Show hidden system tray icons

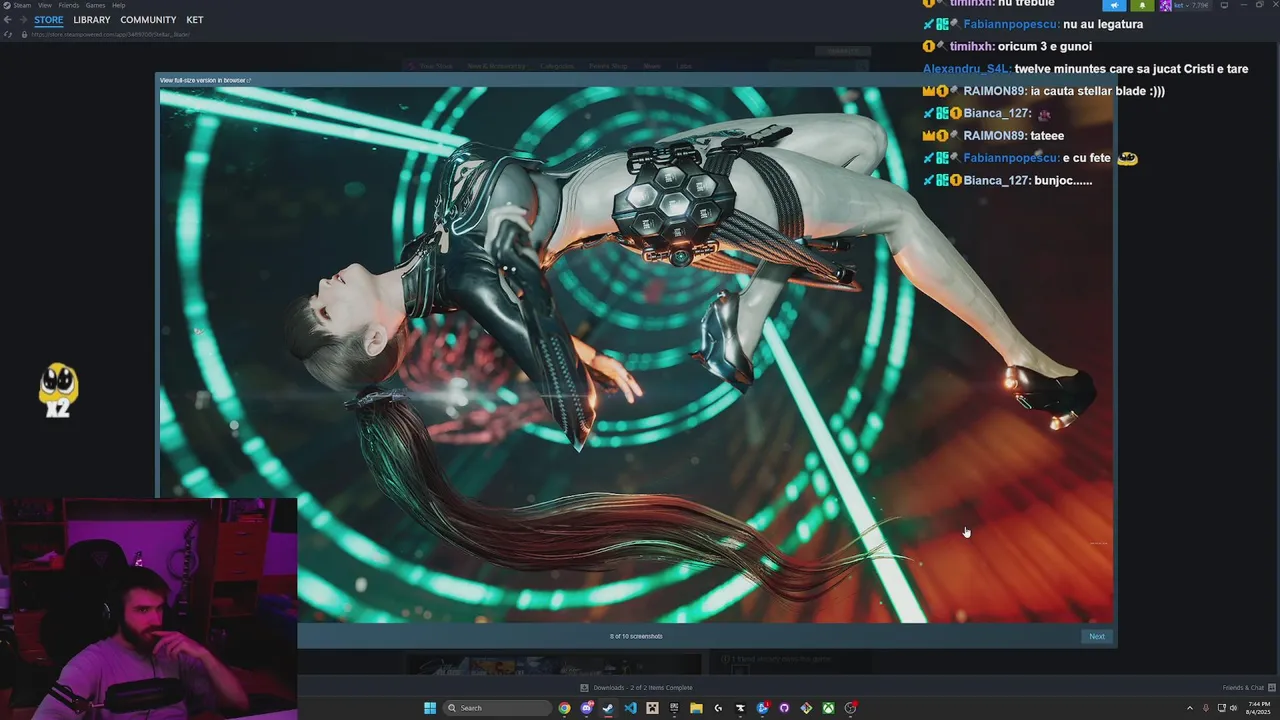pyautogui.click(x=1189, y=708)
